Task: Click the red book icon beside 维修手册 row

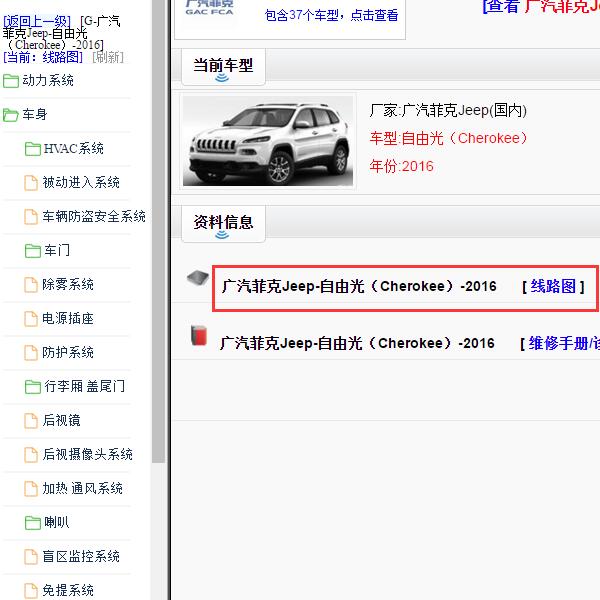Action: (x=199, y=335)
